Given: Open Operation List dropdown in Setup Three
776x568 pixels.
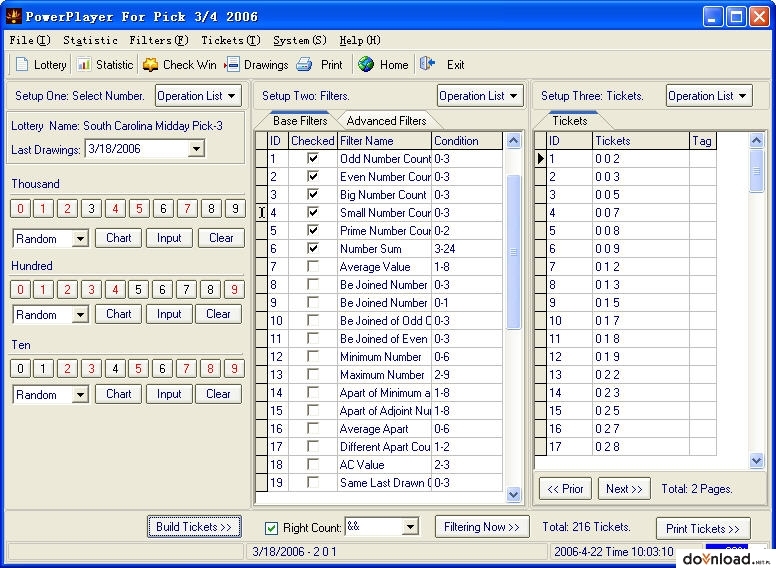Looking at the screenshot, I should [709, 96].
